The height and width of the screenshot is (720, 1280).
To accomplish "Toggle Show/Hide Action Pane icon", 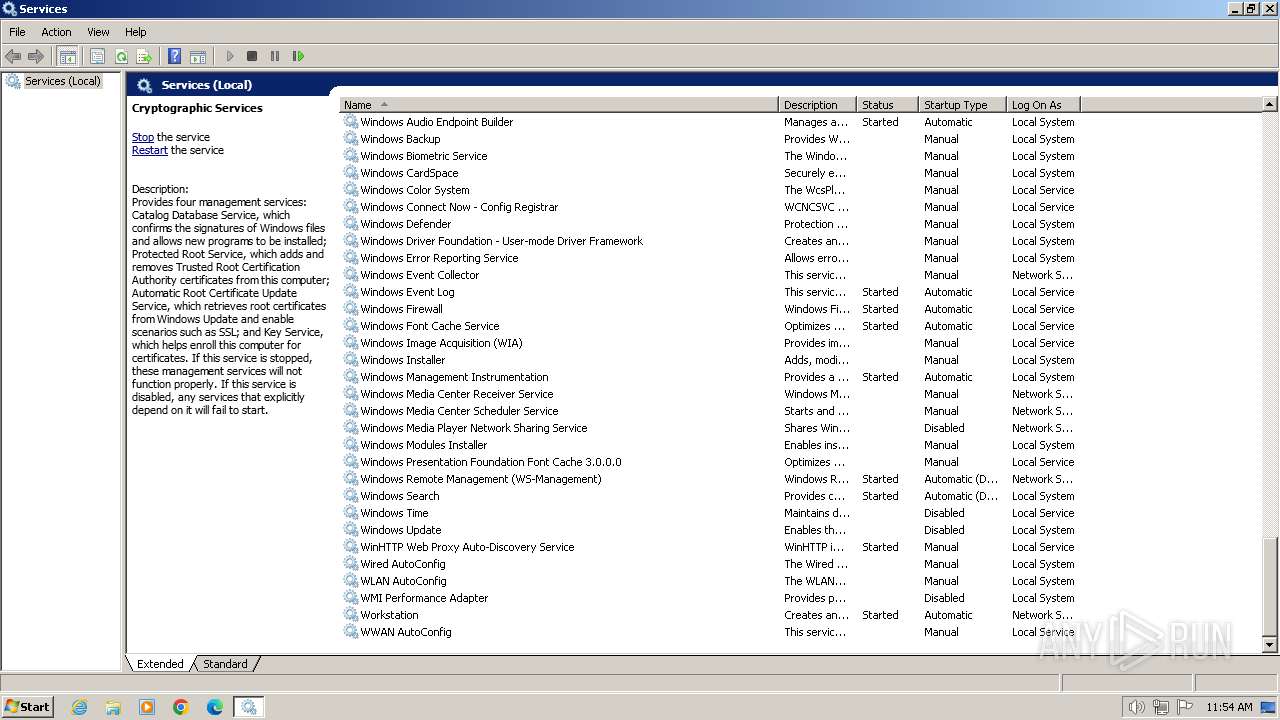I will (x=198, y=57).
